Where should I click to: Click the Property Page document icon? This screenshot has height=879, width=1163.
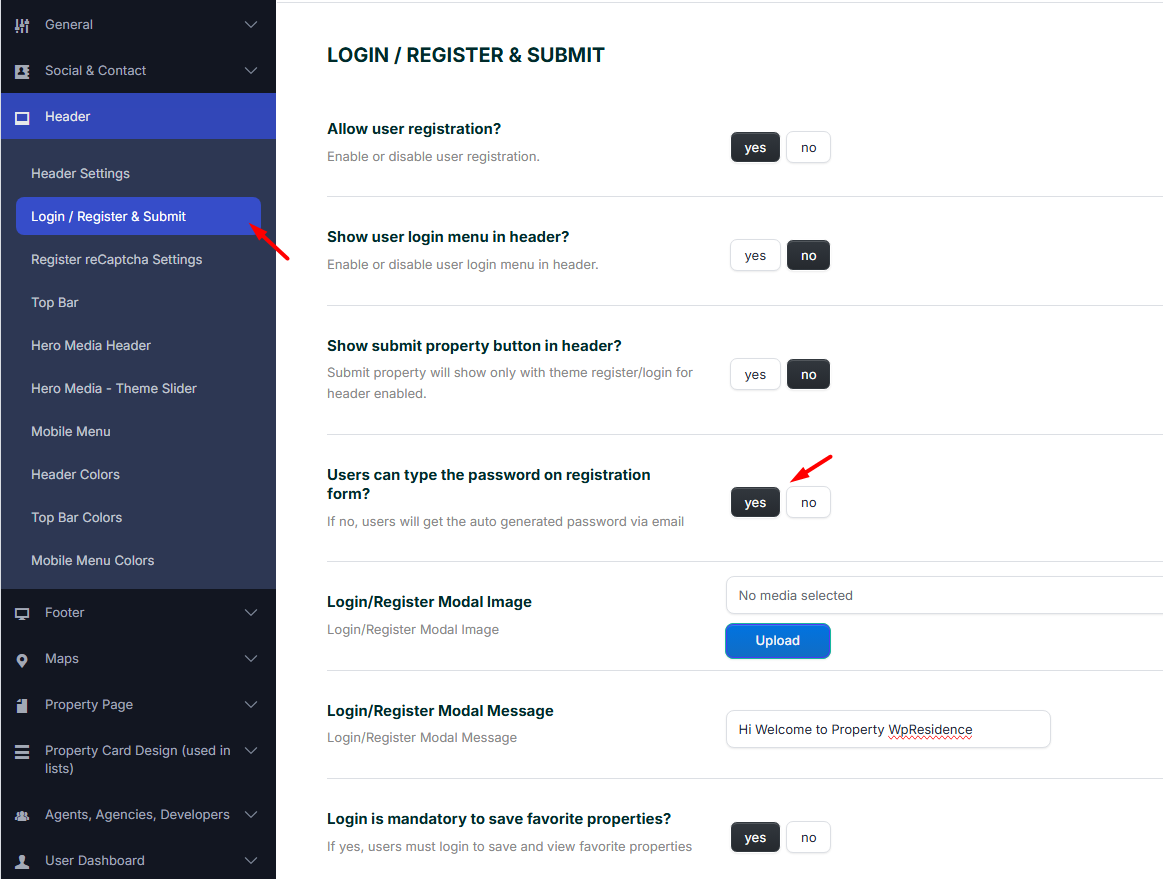(x=22, y=705)
